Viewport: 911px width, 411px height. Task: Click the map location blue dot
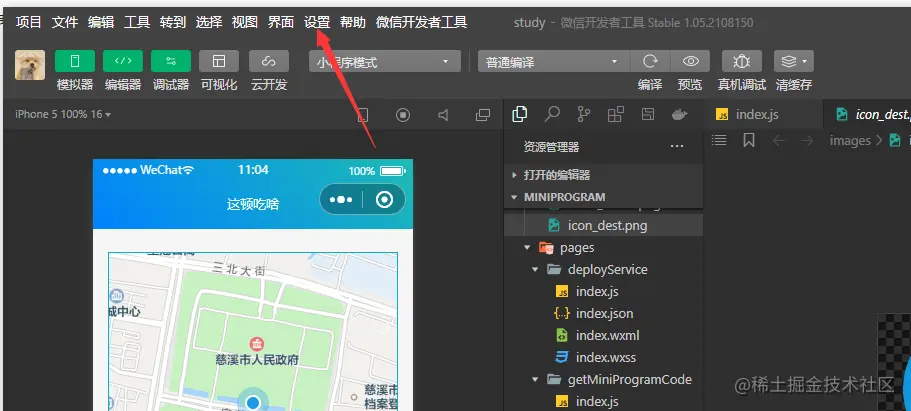[x=253, y=402]
